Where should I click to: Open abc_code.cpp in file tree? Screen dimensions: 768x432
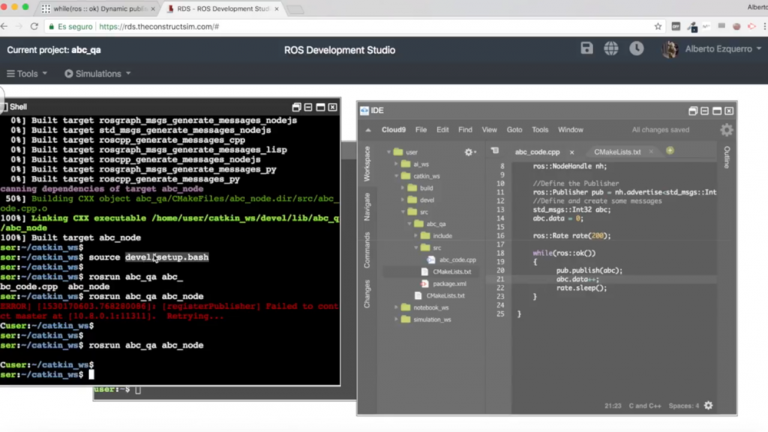[457, 260]
